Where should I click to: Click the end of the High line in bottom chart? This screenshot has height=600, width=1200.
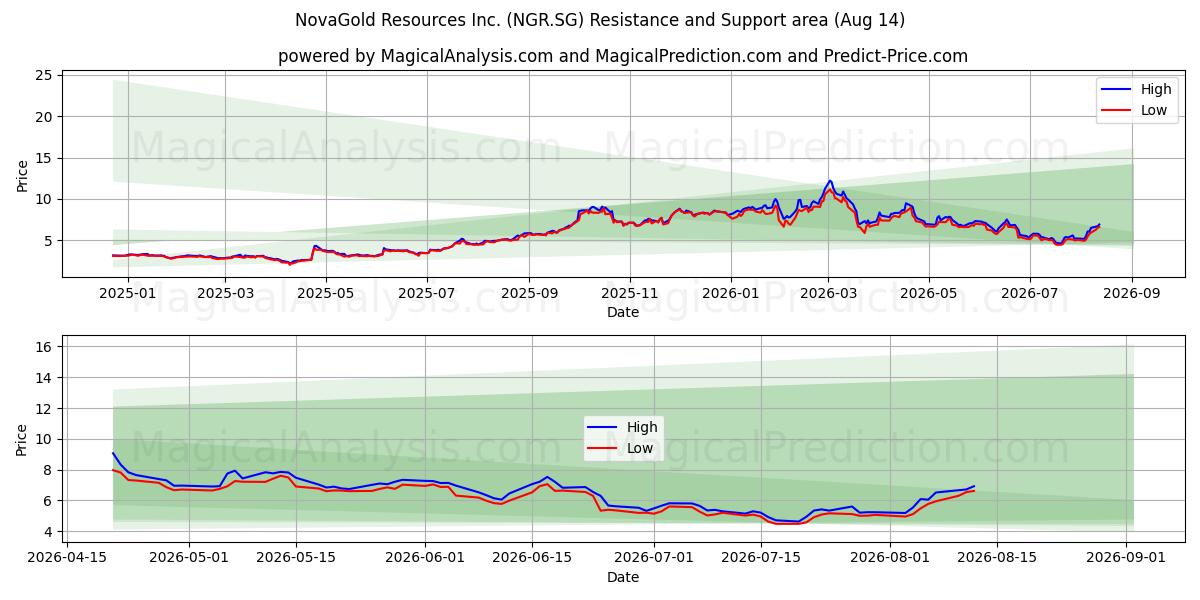(974, 486)
